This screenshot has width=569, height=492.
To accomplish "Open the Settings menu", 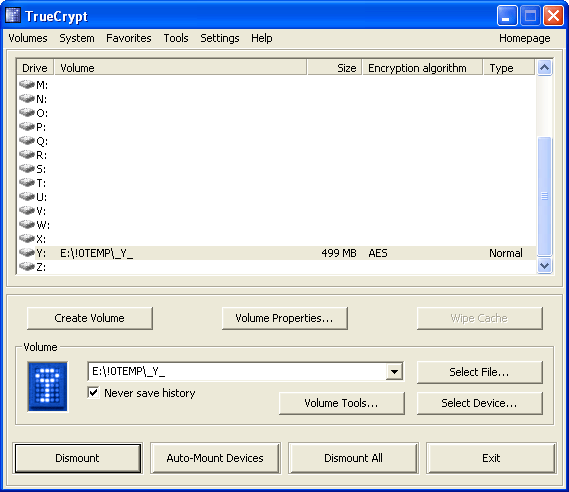I will [x=220, y=38].
